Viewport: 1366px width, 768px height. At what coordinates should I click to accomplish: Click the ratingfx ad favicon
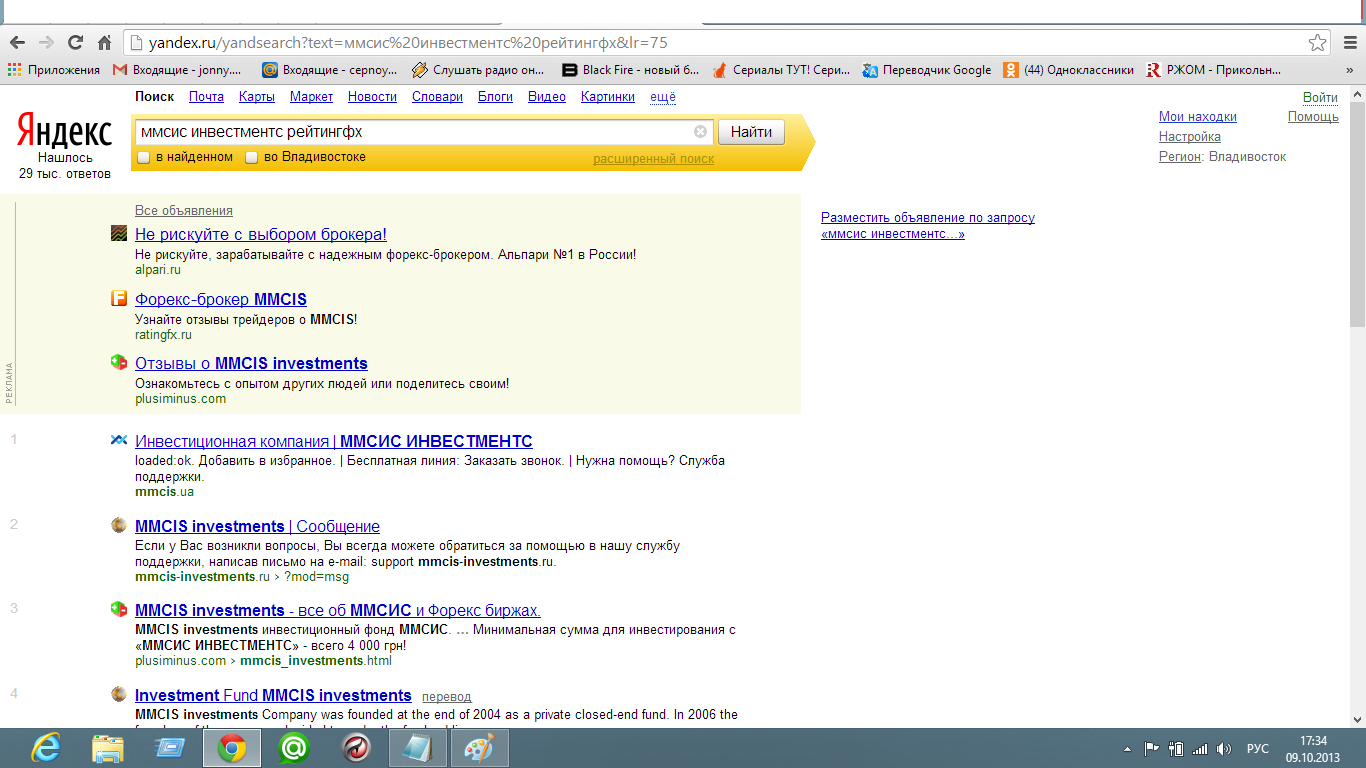(119, 298)
